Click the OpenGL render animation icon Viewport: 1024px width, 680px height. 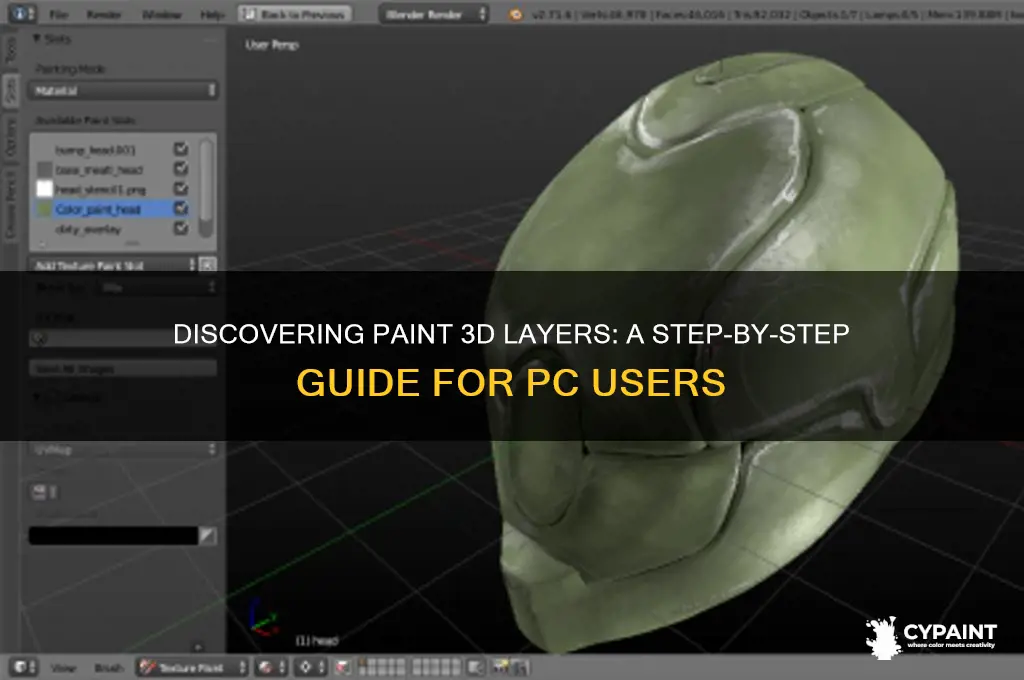[520, 668]
